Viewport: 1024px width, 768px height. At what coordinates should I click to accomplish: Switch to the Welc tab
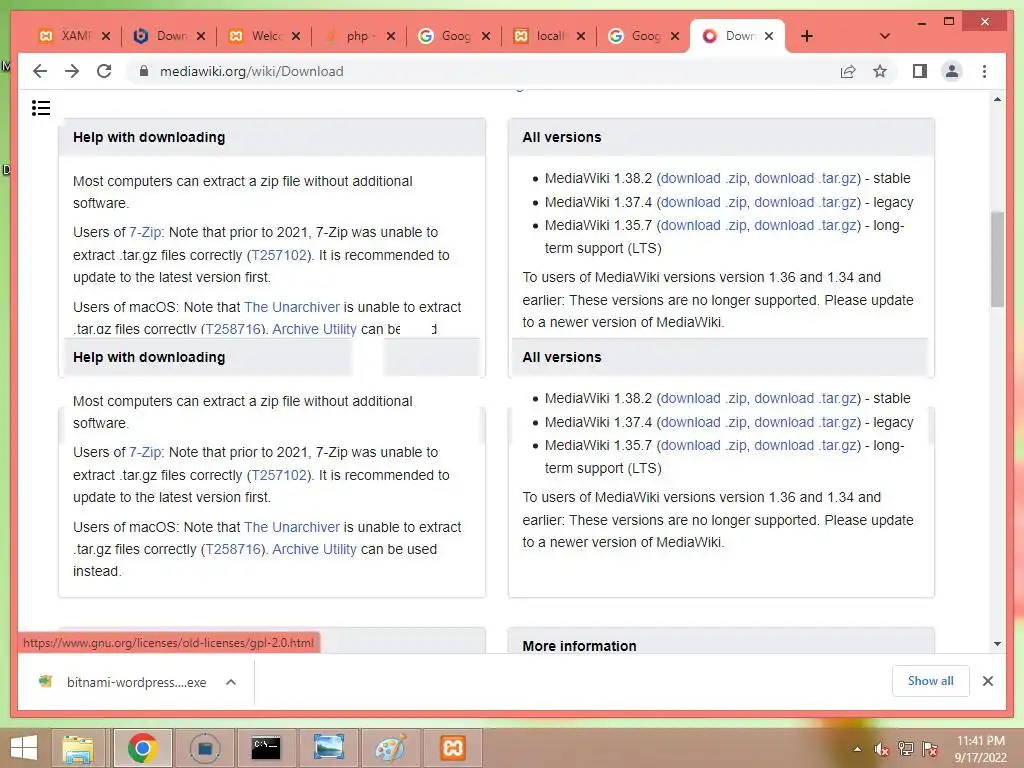[x=263, y=36]
